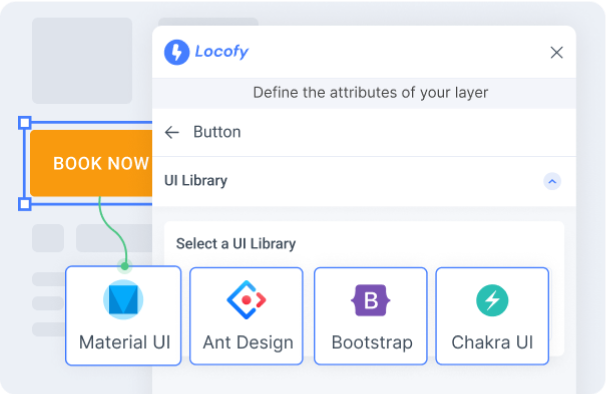Select the Material UI card
The height and width of the screenshot is (394, 606).
click(123, 316)
